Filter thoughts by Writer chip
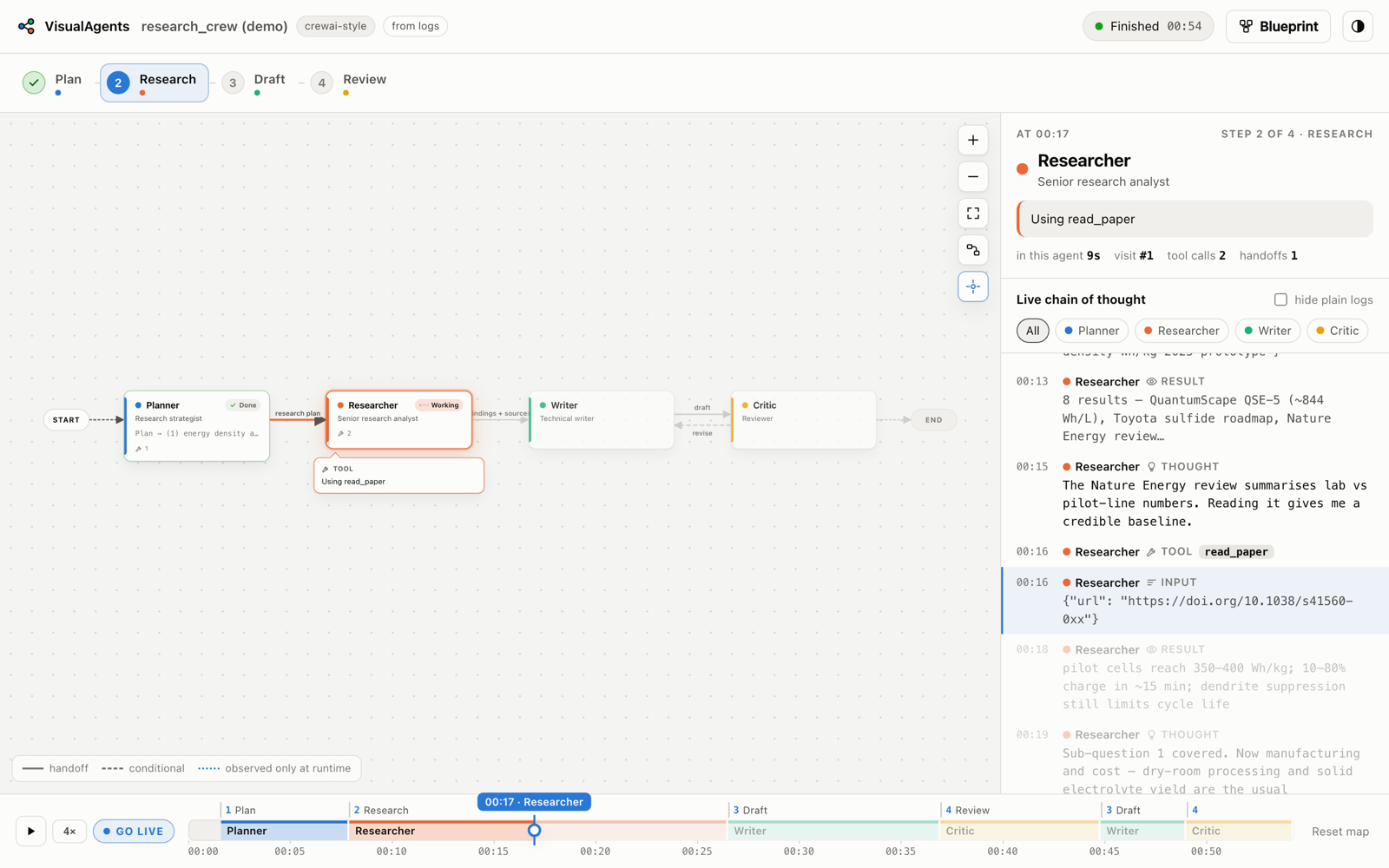The width and height of the screenshot is (1389, 868). click(1267, 331)
